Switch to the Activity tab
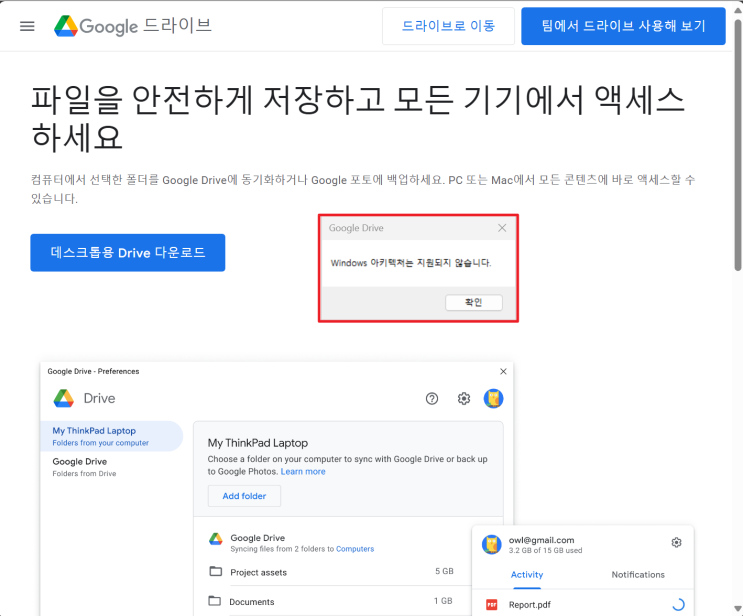 pyautogui.click(x=526, y=575)
